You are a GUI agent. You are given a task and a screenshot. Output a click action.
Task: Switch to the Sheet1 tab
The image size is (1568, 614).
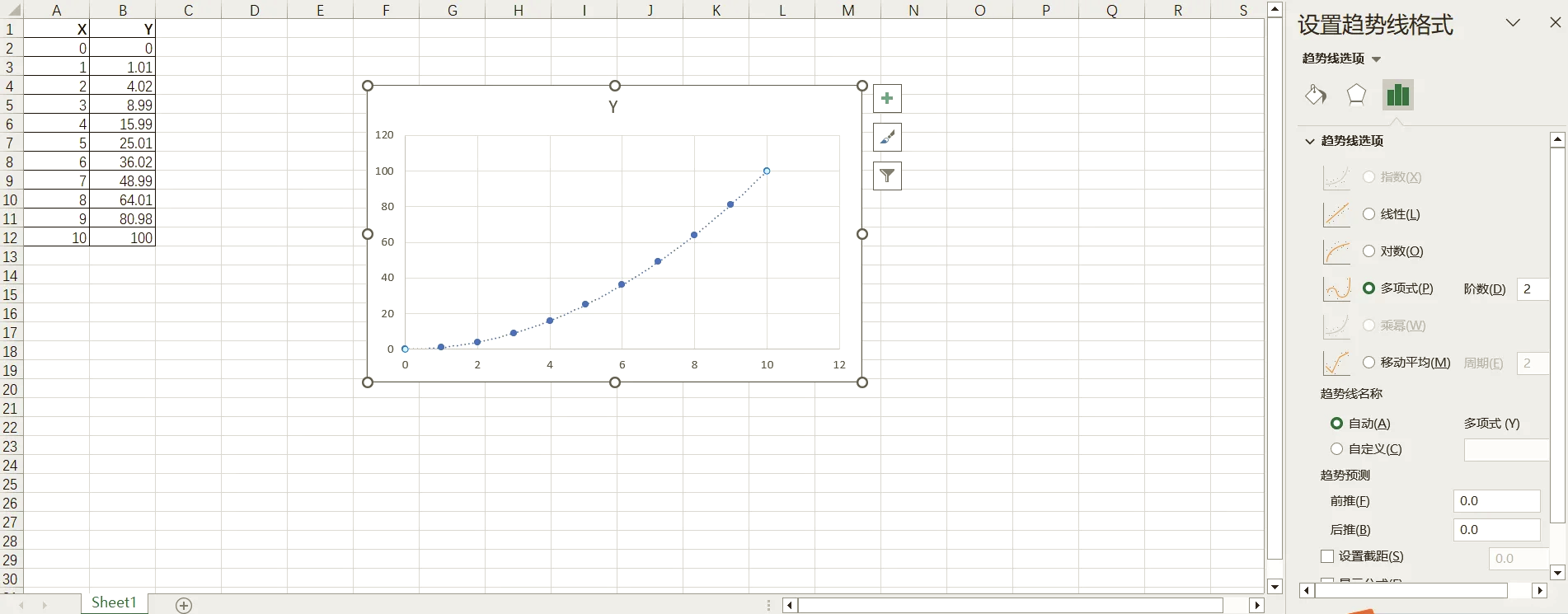click(x=114, y=603)
